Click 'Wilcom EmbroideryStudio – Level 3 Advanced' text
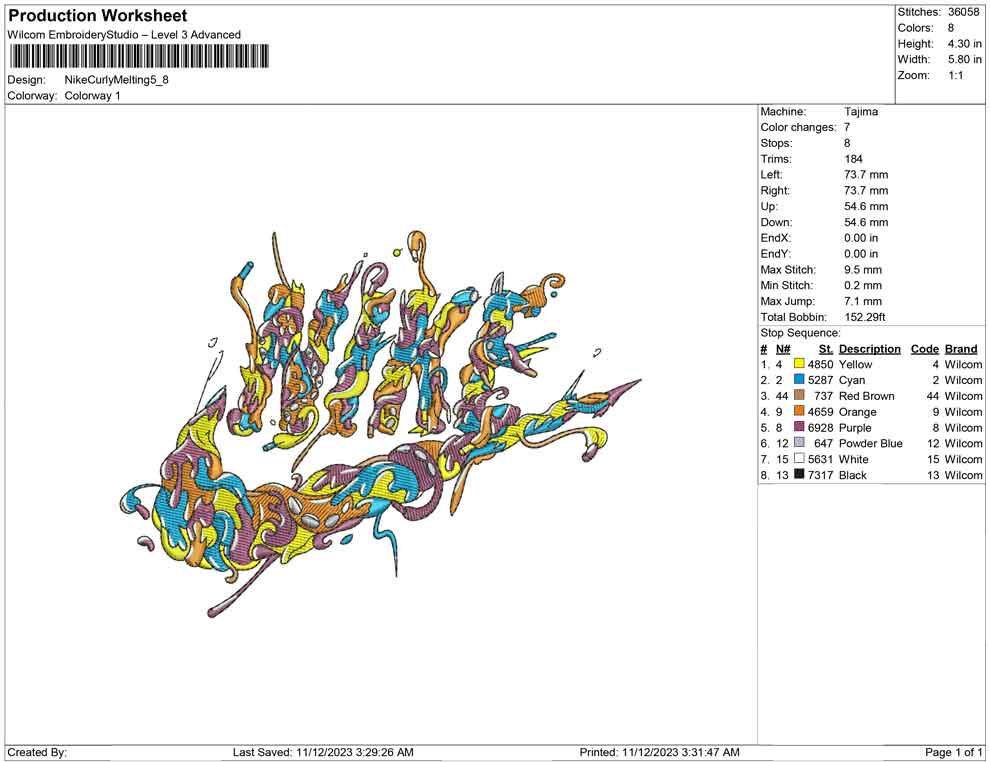Image resolution: width=990 pixels, height=762 pixels. tap(124, 35)
